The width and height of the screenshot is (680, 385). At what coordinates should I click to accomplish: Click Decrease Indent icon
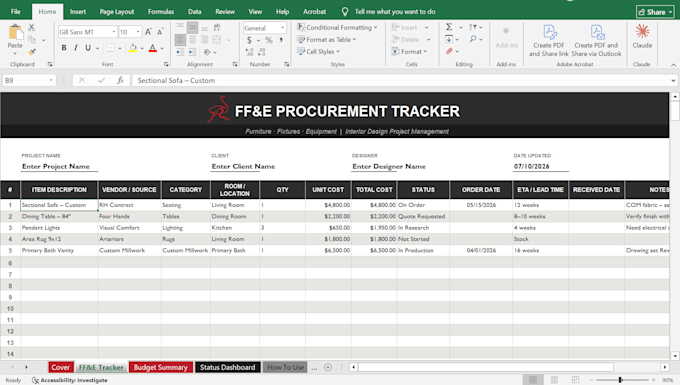coord(180,52)
